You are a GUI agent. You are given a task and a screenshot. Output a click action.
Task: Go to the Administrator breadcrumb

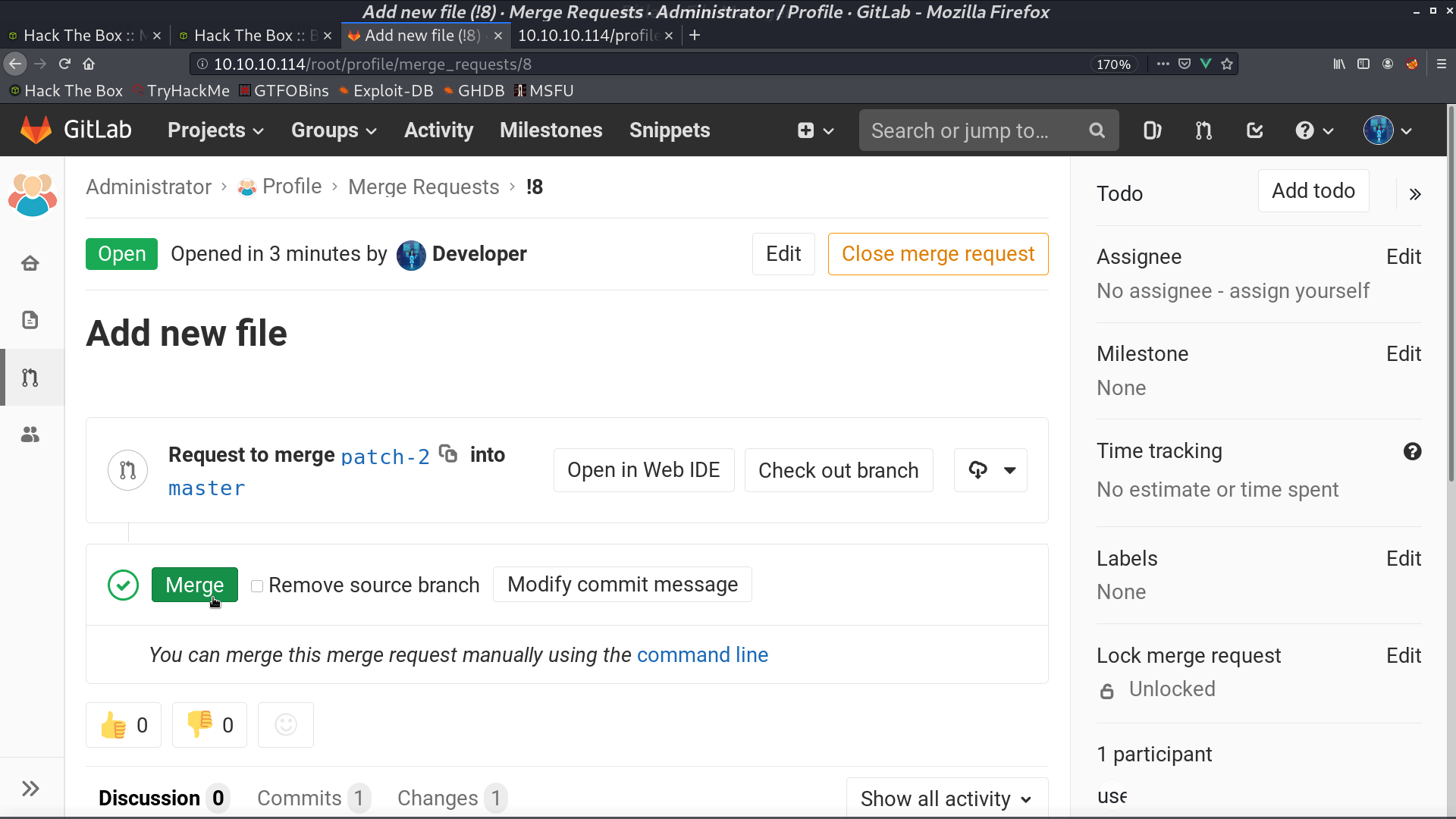[x=149, y=187]
